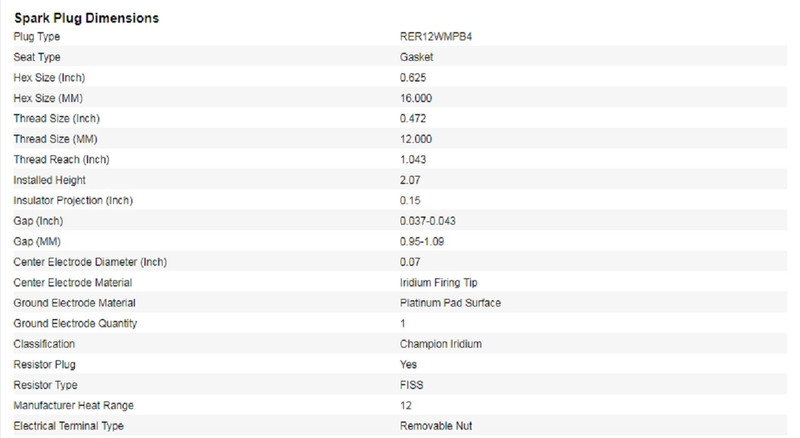Select the Resistor Type value FISS
This screenshot has width=800, height=438.
411,385
